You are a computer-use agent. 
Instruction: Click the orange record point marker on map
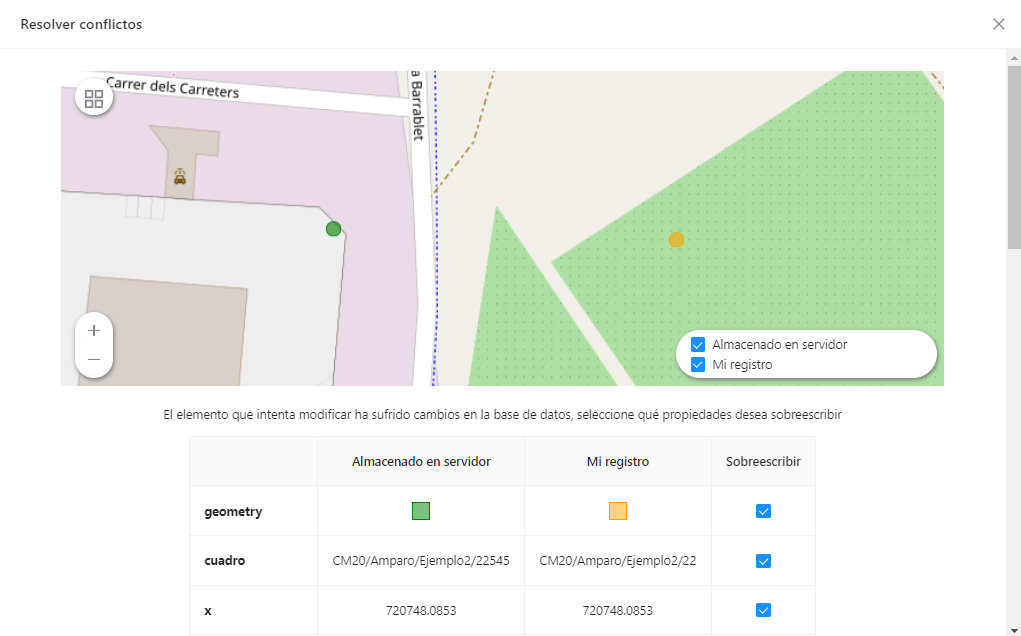(x=677, y=240)
